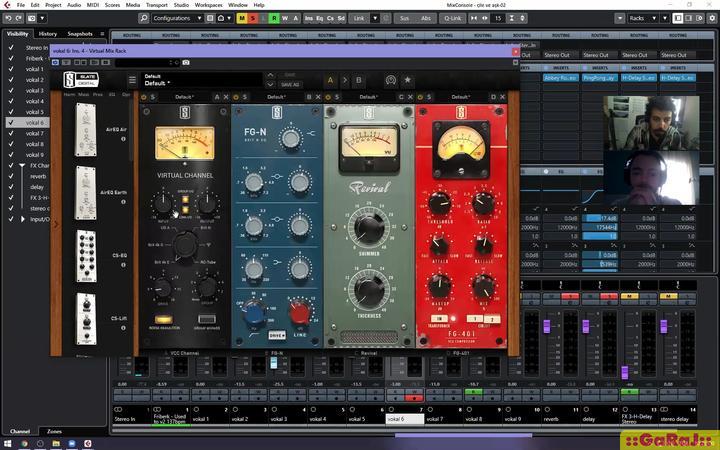Toggle visibility checkmark for reverb

point(11,176)
